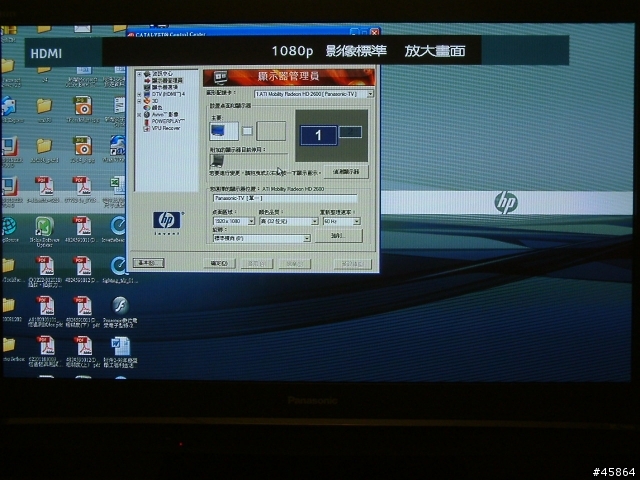The height and width of the screenshot is (480, 640).
Task: Click the 偵測顯示器 detect displays button
Action: pyautogui.click(x=346, y=172)
